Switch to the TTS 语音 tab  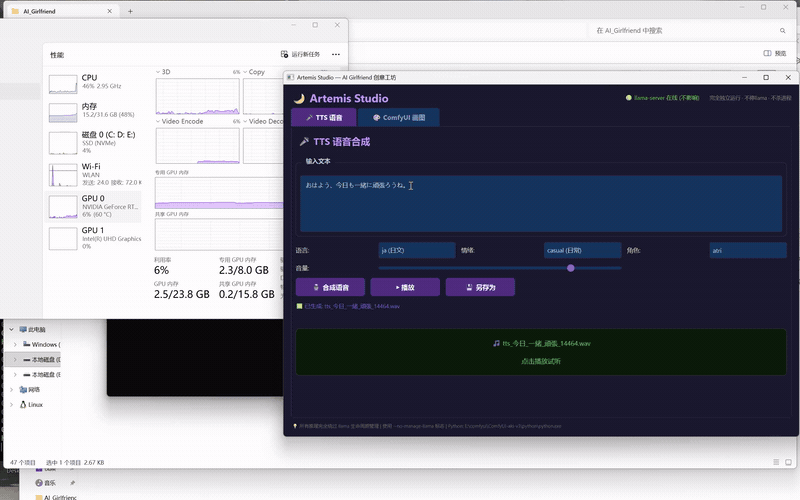(323, 117)
